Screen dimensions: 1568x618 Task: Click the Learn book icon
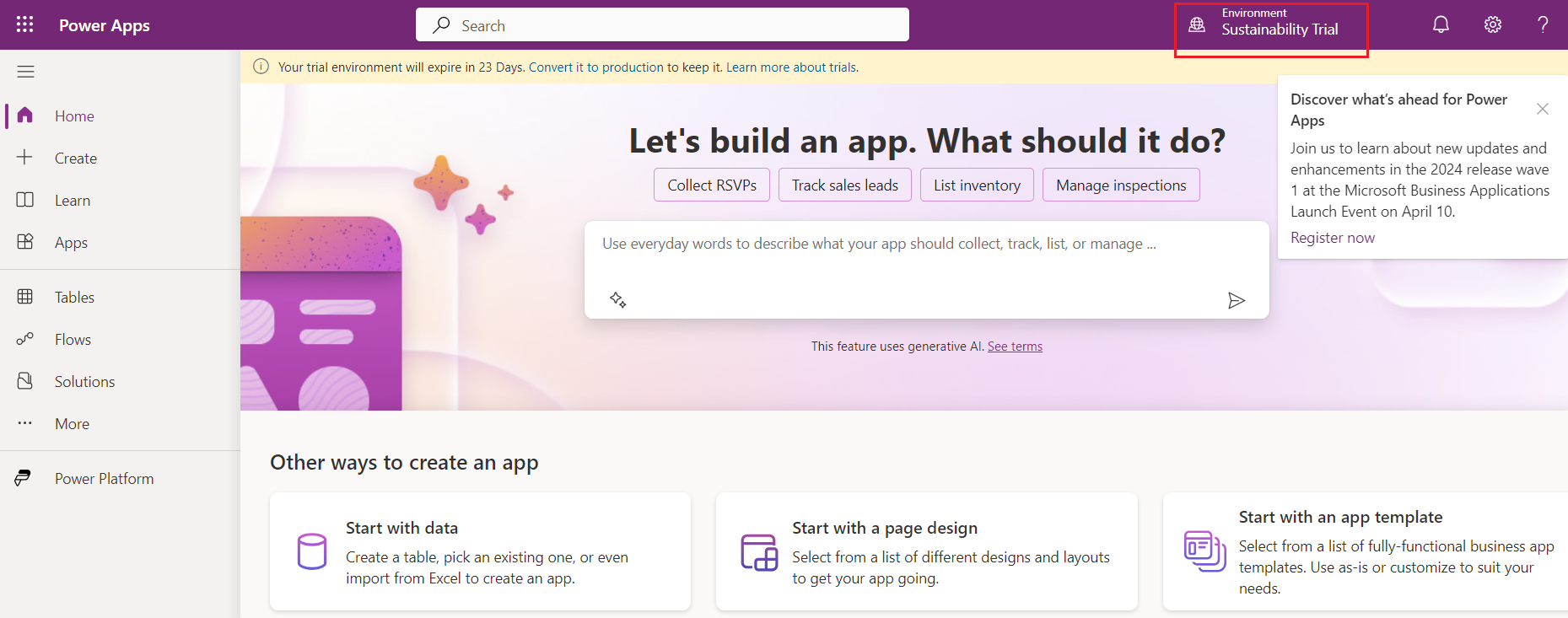pos(25,200)
